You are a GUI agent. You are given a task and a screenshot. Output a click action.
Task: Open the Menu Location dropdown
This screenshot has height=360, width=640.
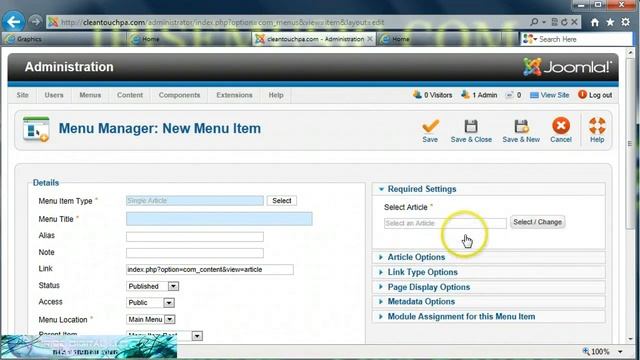tap(151, 319)
